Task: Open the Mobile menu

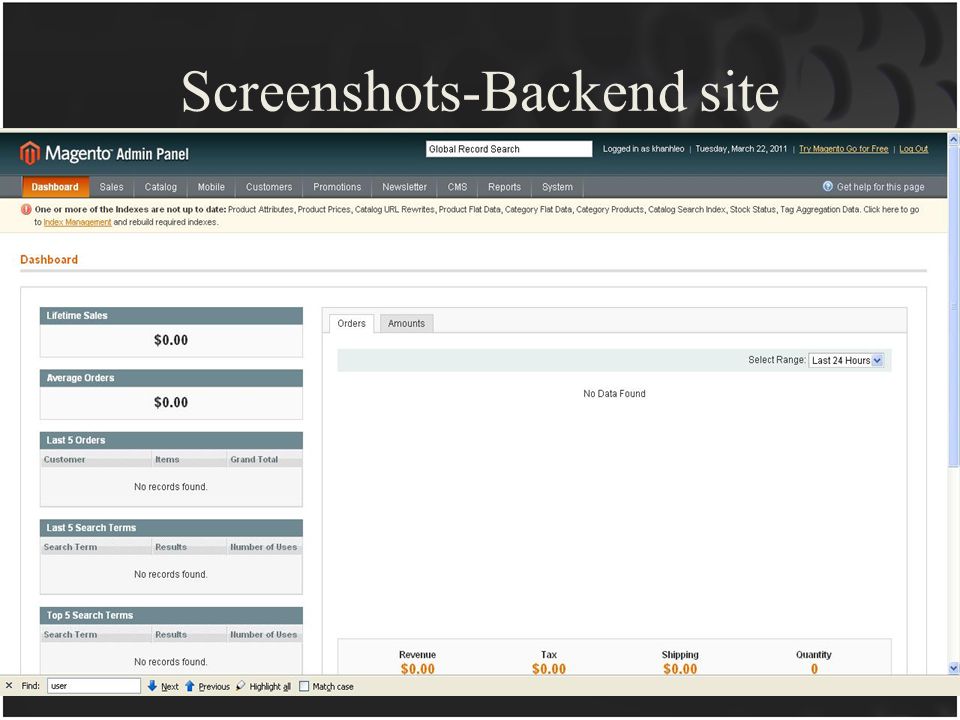Action: tap(211, 187)
